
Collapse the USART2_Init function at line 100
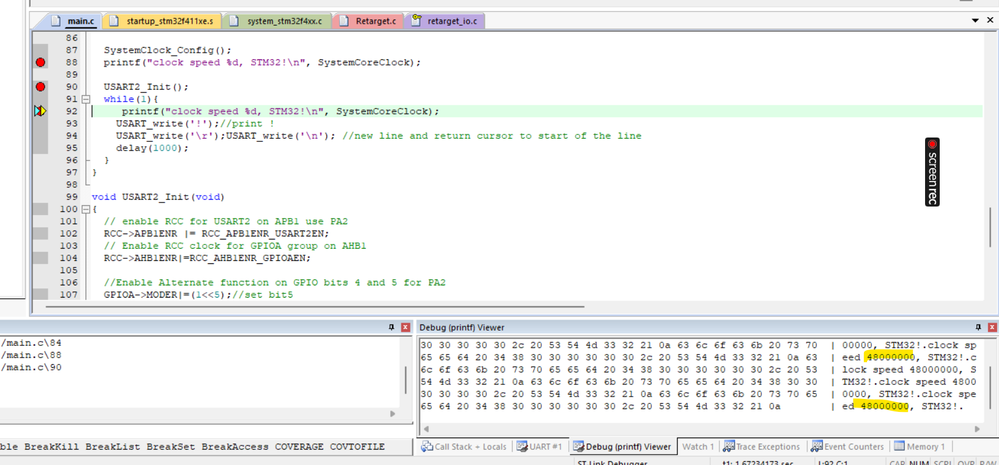(x=84, y=209)
